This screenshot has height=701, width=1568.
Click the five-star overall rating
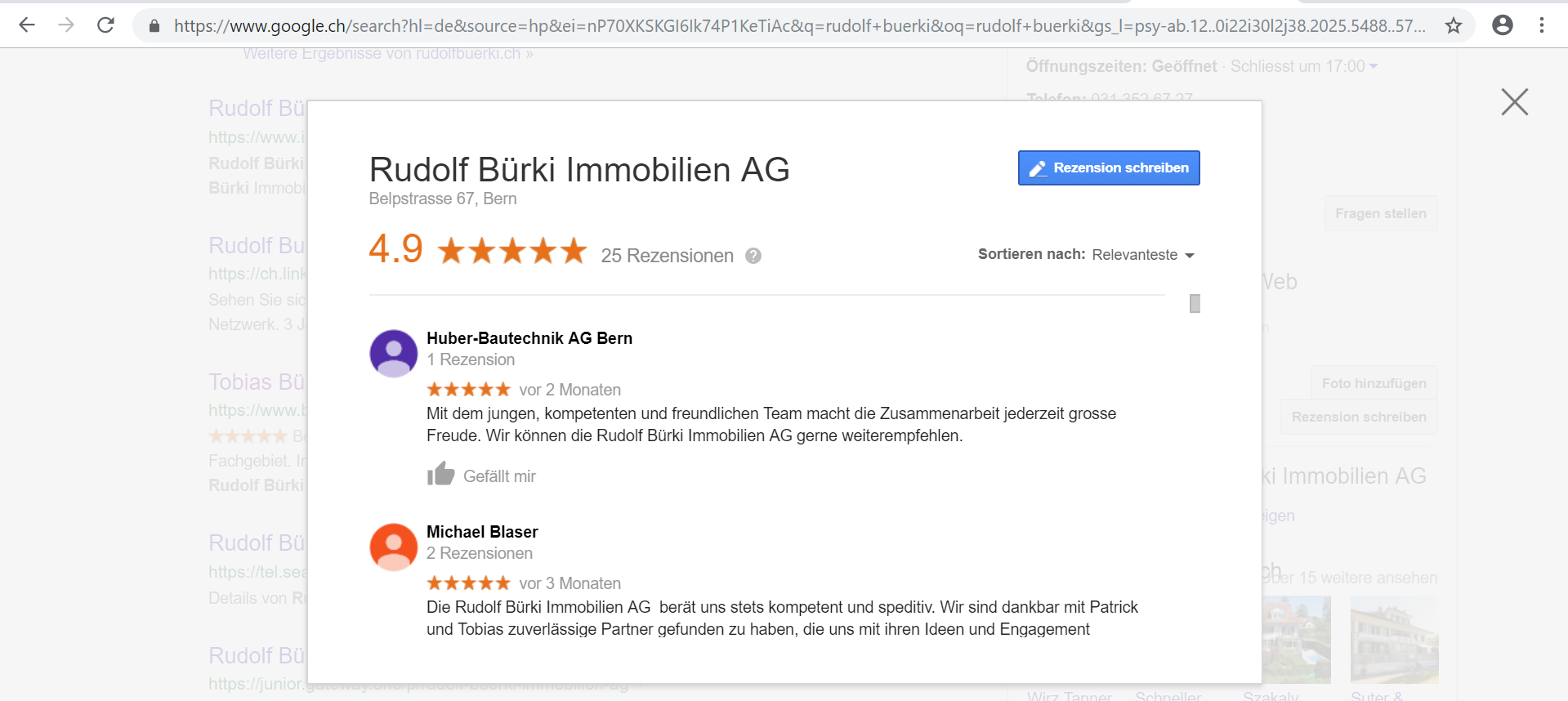[512, 250]
